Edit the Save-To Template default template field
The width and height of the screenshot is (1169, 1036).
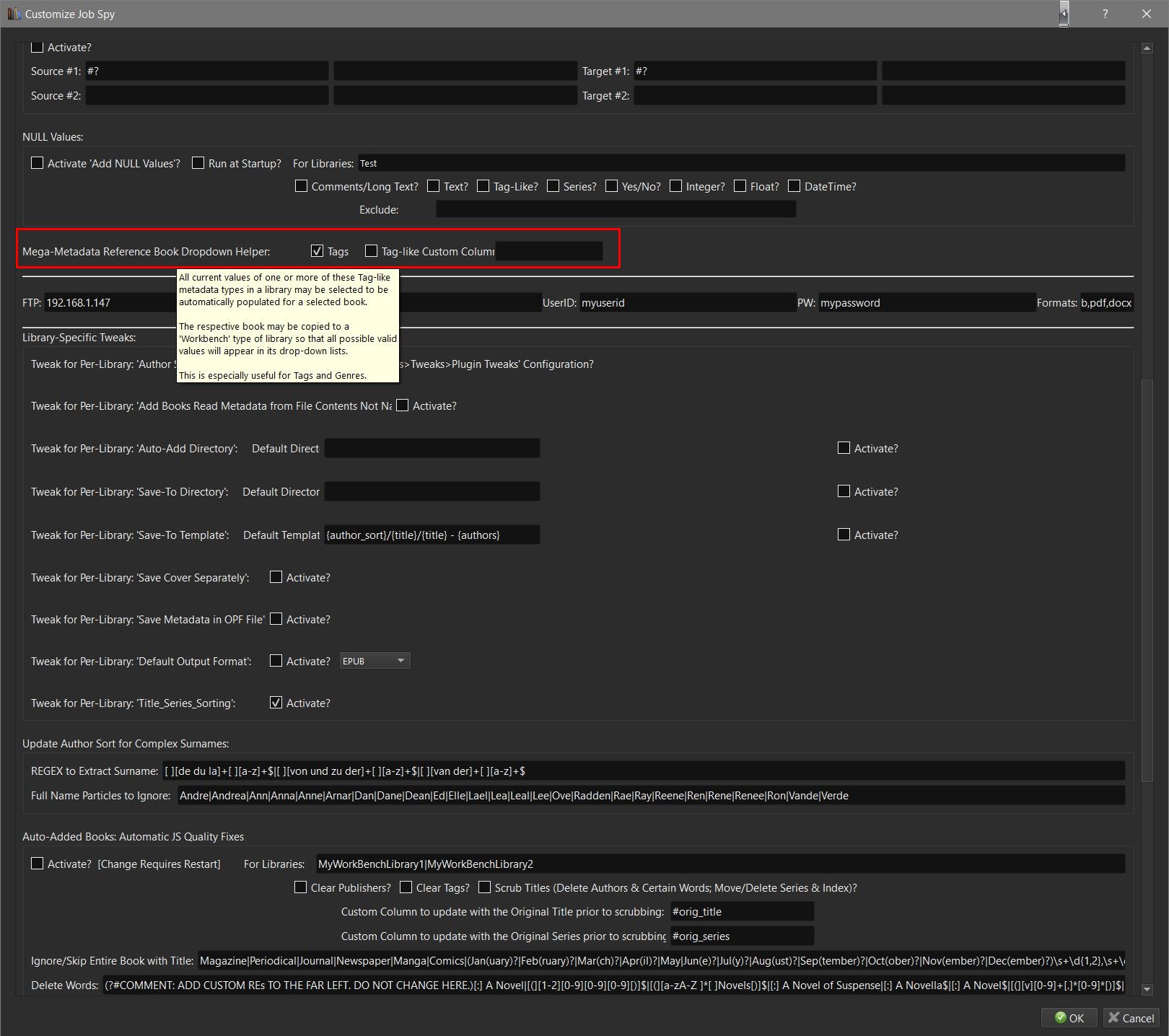(x=432, y=535)
